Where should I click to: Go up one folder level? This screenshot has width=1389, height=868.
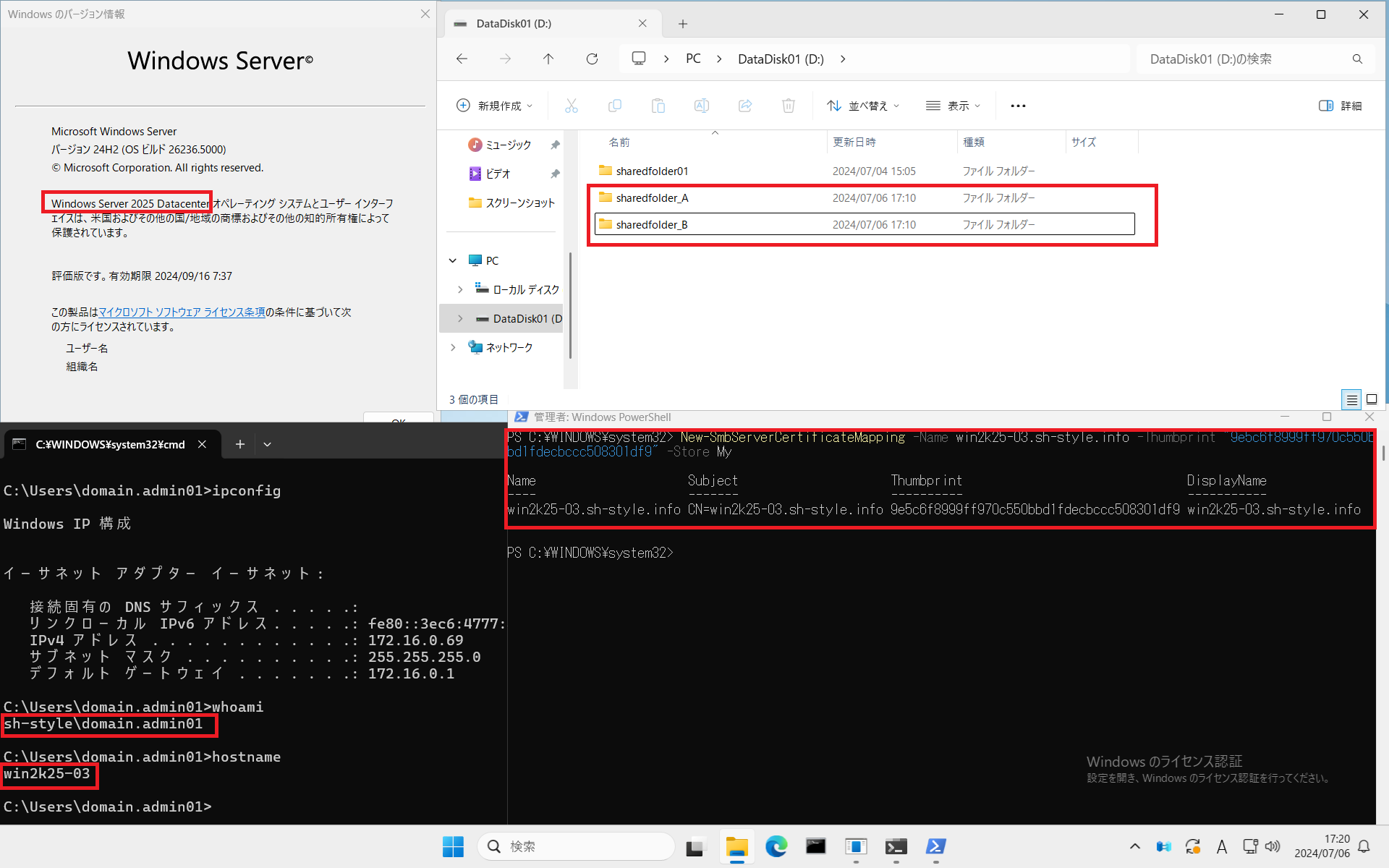548,59
